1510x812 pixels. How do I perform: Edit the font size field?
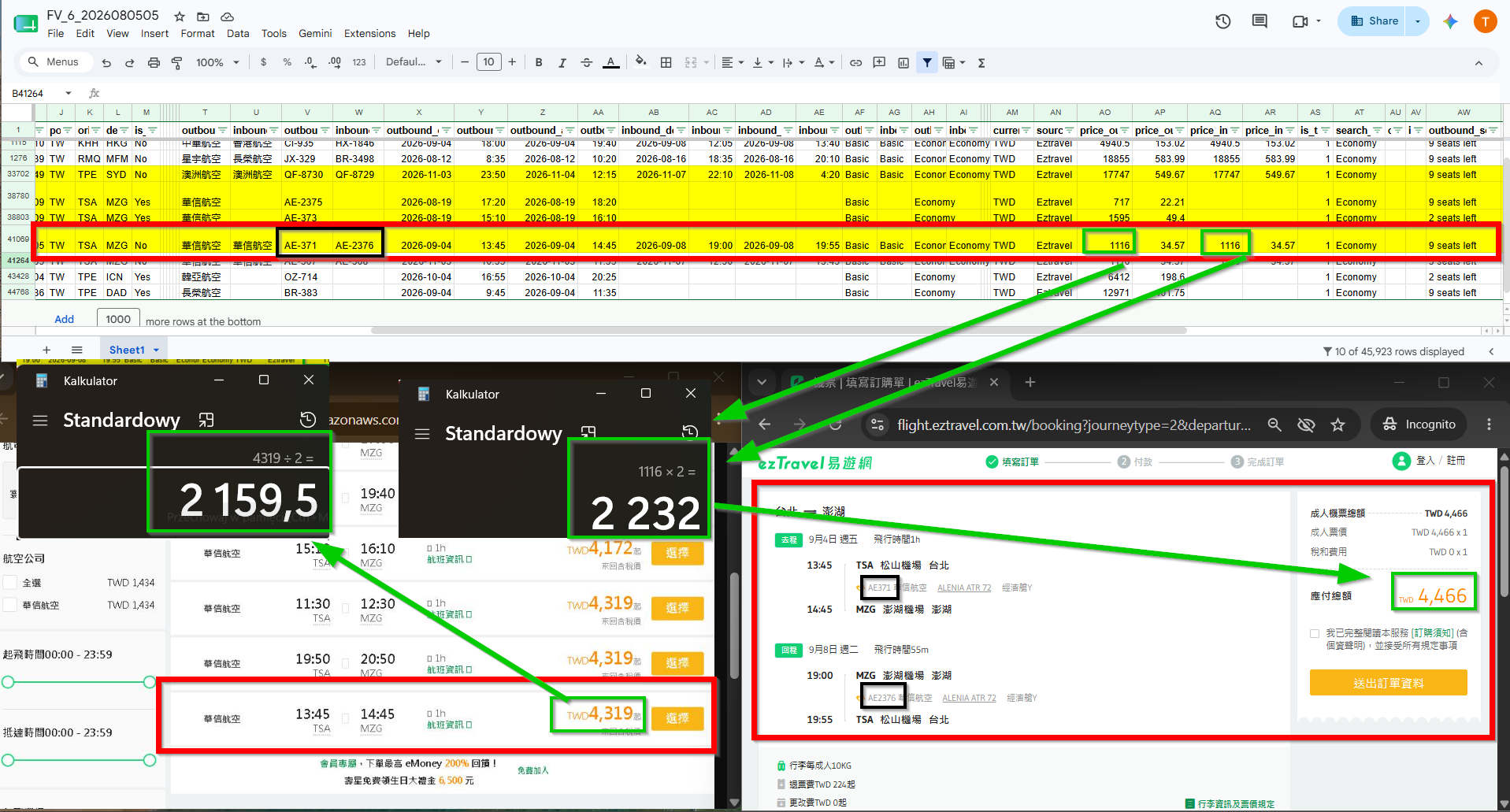point(488,62)
